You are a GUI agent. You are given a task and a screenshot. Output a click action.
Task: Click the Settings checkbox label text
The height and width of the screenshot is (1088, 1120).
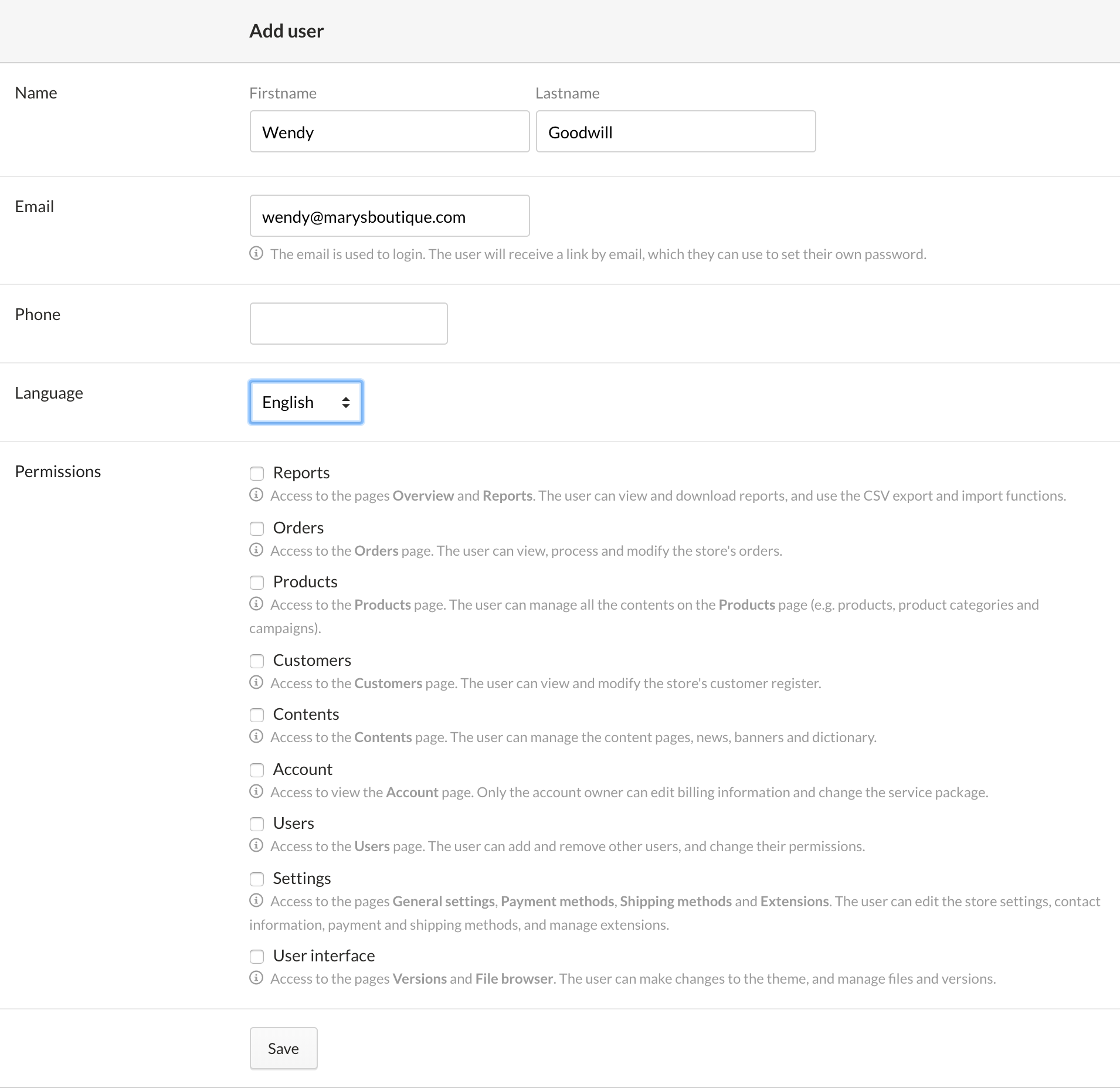(x=302, y=878)
